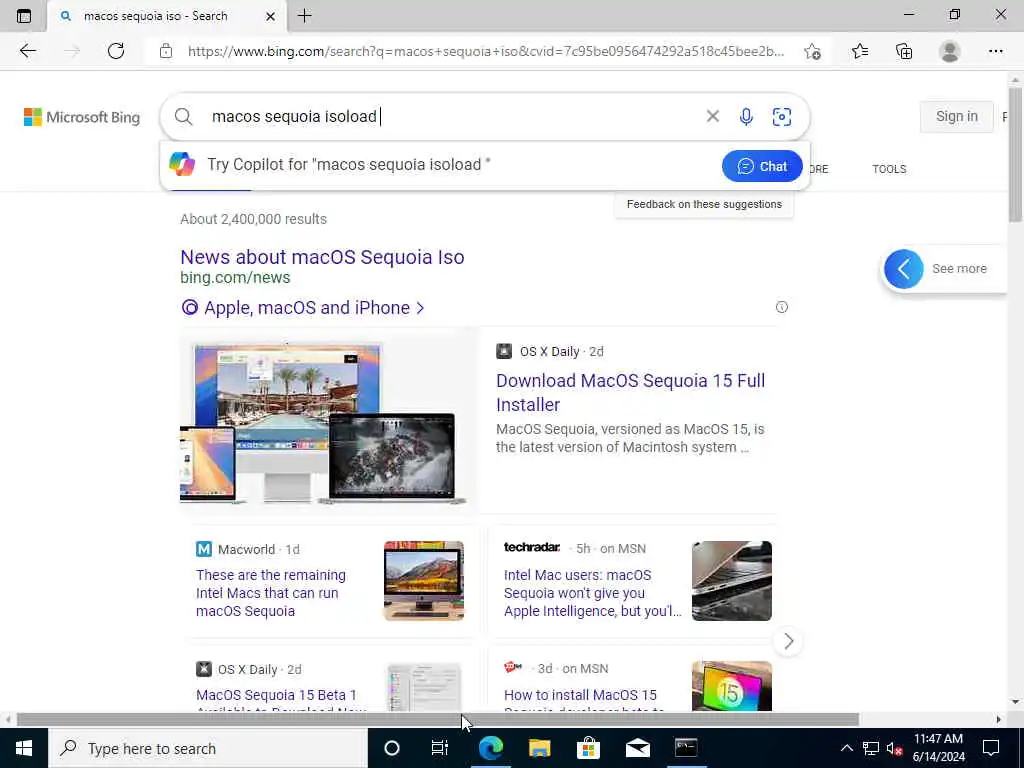
Task: Show info icon for news topic
Action: [x=782, y=307]
